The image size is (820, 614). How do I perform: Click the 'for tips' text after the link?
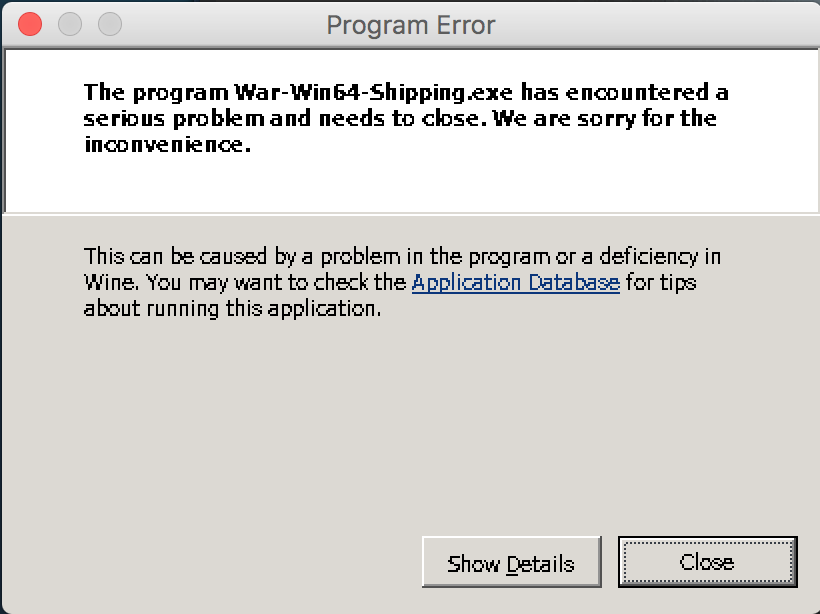661,283
